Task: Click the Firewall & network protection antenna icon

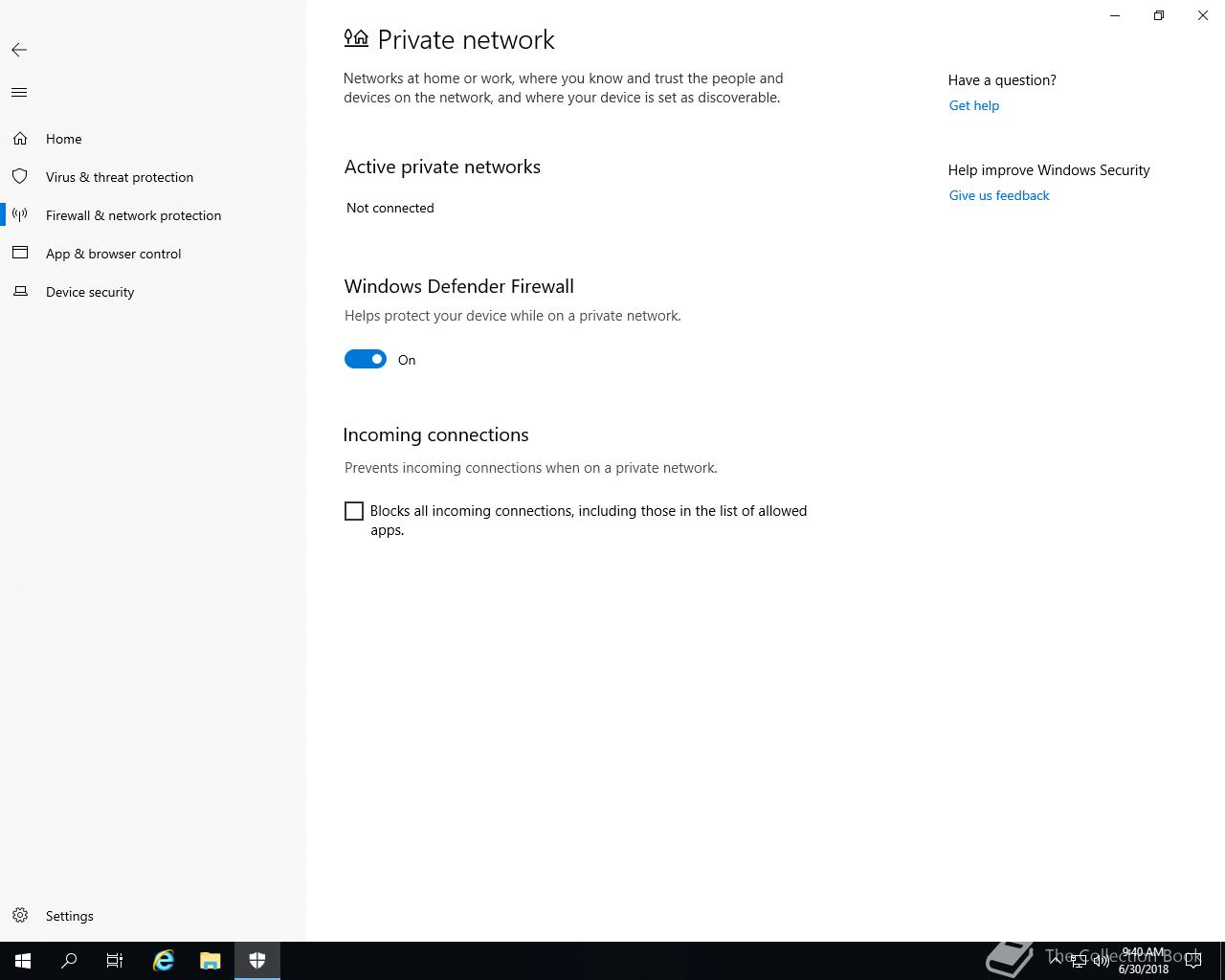Action: (x=20, y=215)
